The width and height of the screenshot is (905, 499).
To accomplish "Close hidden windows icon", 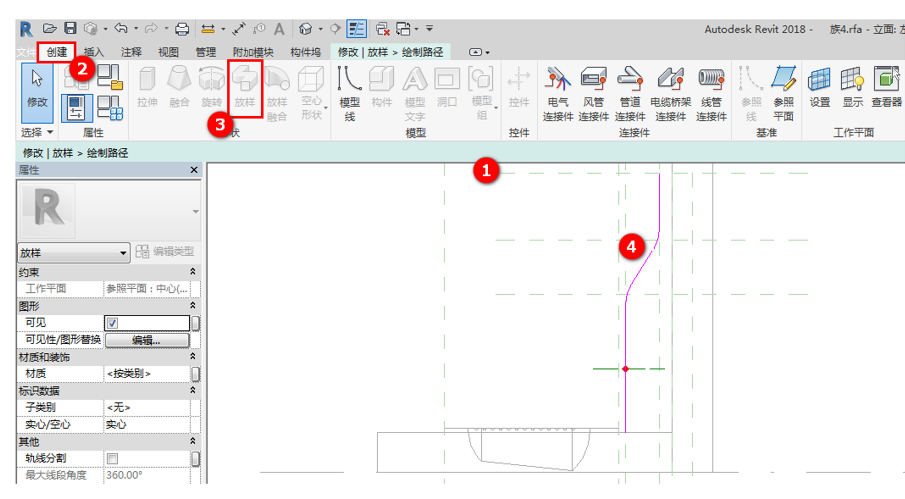I will coord(382,28).
